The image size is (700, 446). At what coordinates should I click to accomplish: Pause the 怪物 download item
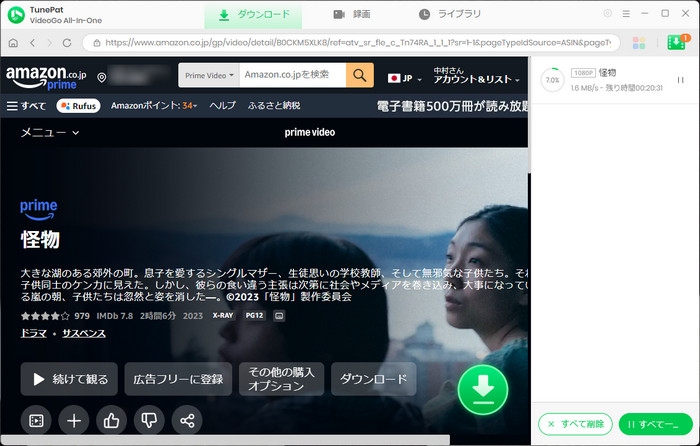pyautogui.click(x=680, y=80)
